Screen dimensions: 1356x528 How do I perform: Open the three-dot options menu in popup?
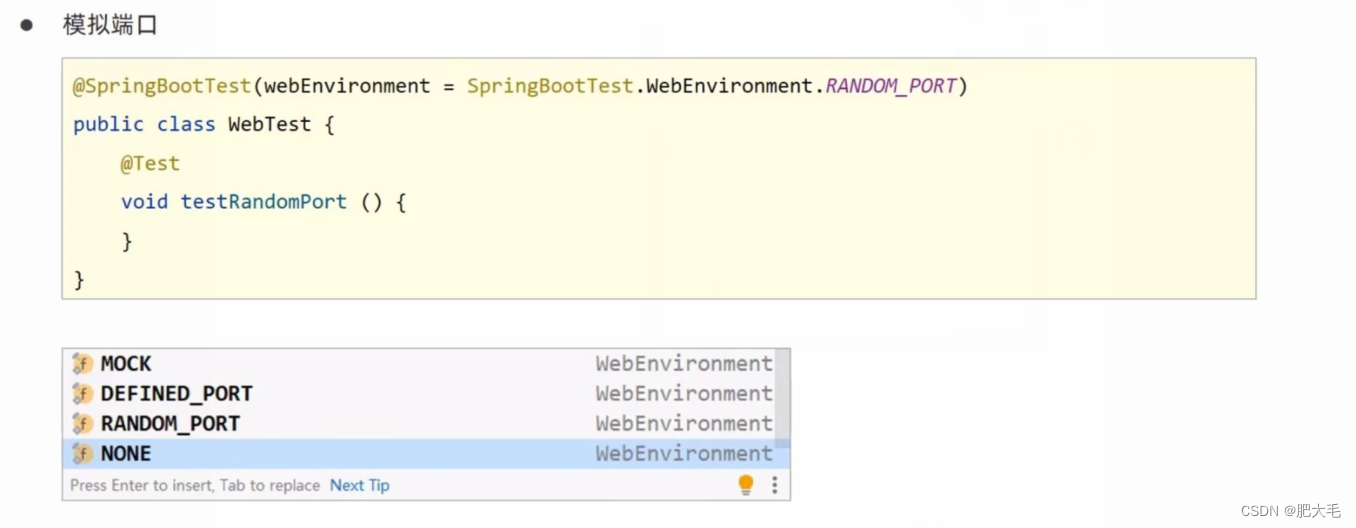774,485
